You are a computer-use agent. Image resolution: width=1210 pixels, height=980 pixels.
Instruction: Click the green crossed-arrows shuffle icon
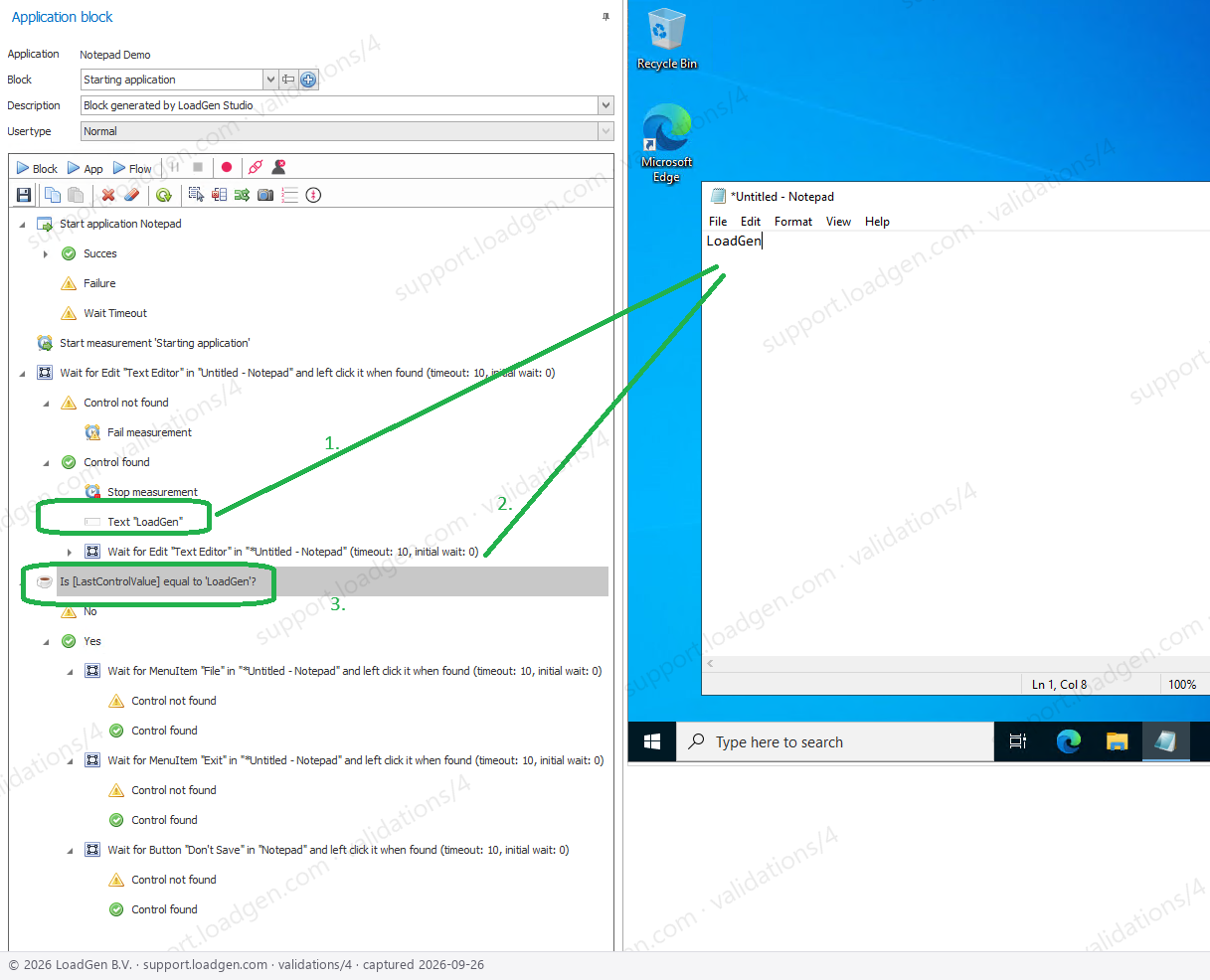click(242, 195)
